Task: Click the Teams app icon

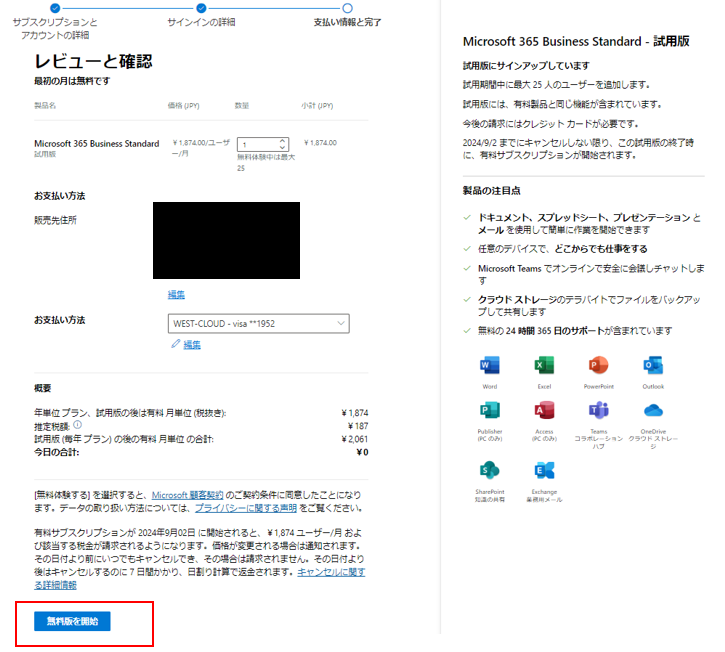Action: pos(598,410)
